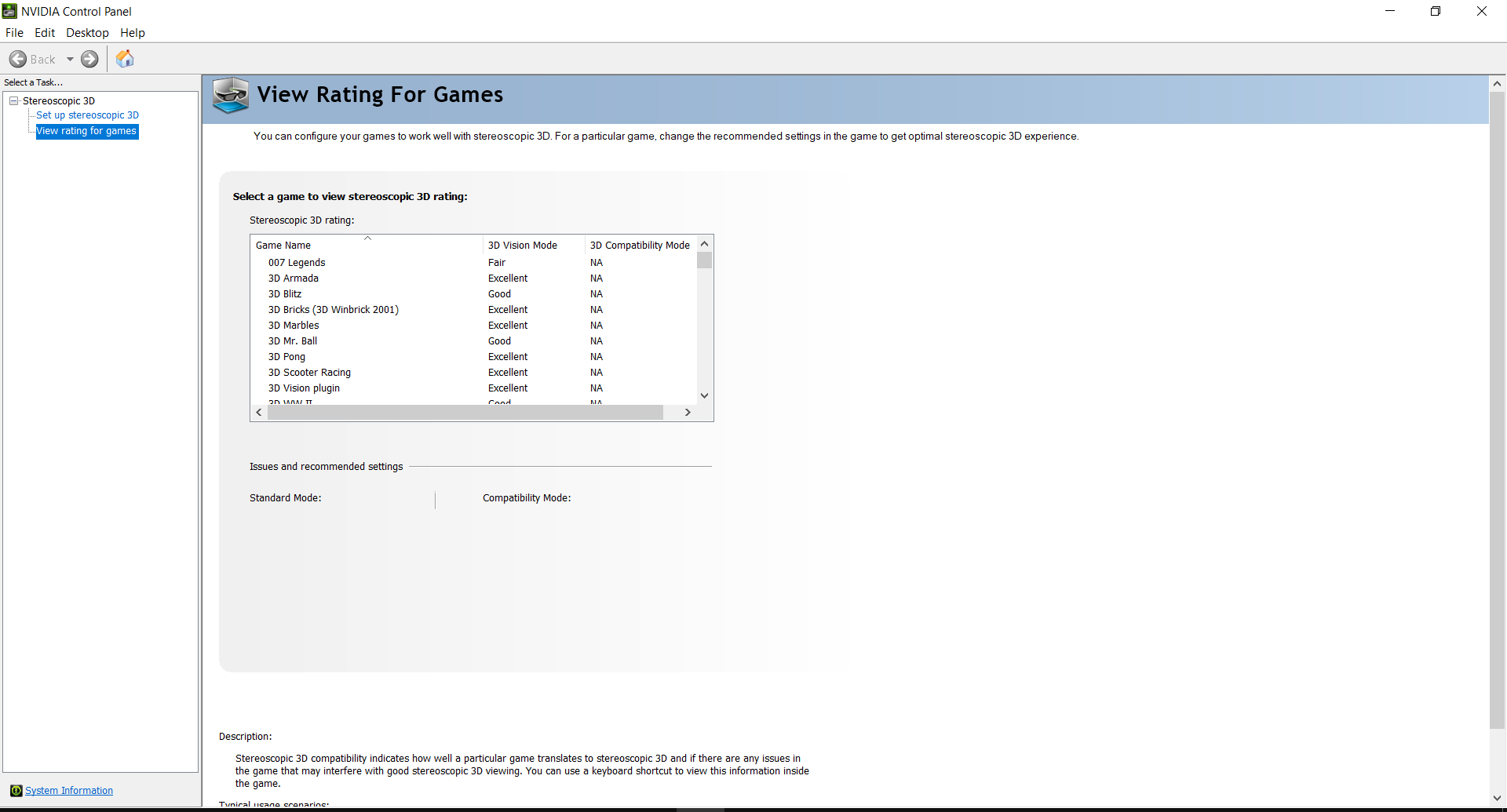Open the Edit menu
Screen dimensions: 1507x812
(45, 33)
